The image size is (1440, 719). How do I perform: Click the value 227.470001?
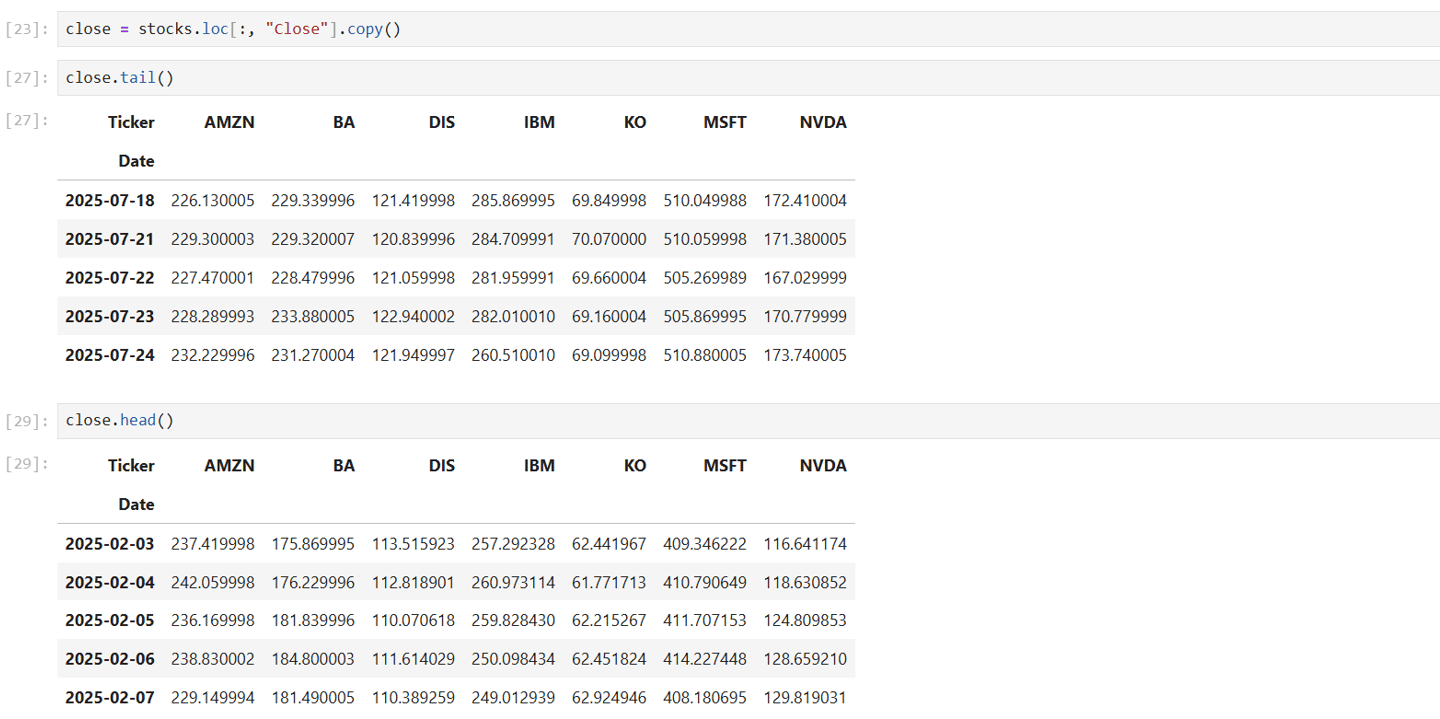[213, 277]
